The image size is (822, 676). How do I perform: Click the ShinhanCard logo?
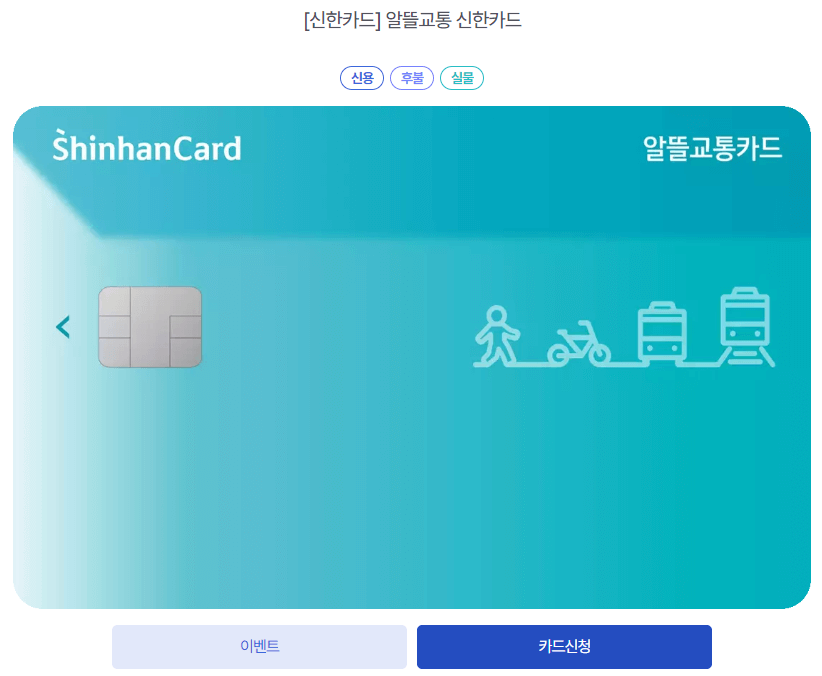pyautogui.click(x=147, y=146)
